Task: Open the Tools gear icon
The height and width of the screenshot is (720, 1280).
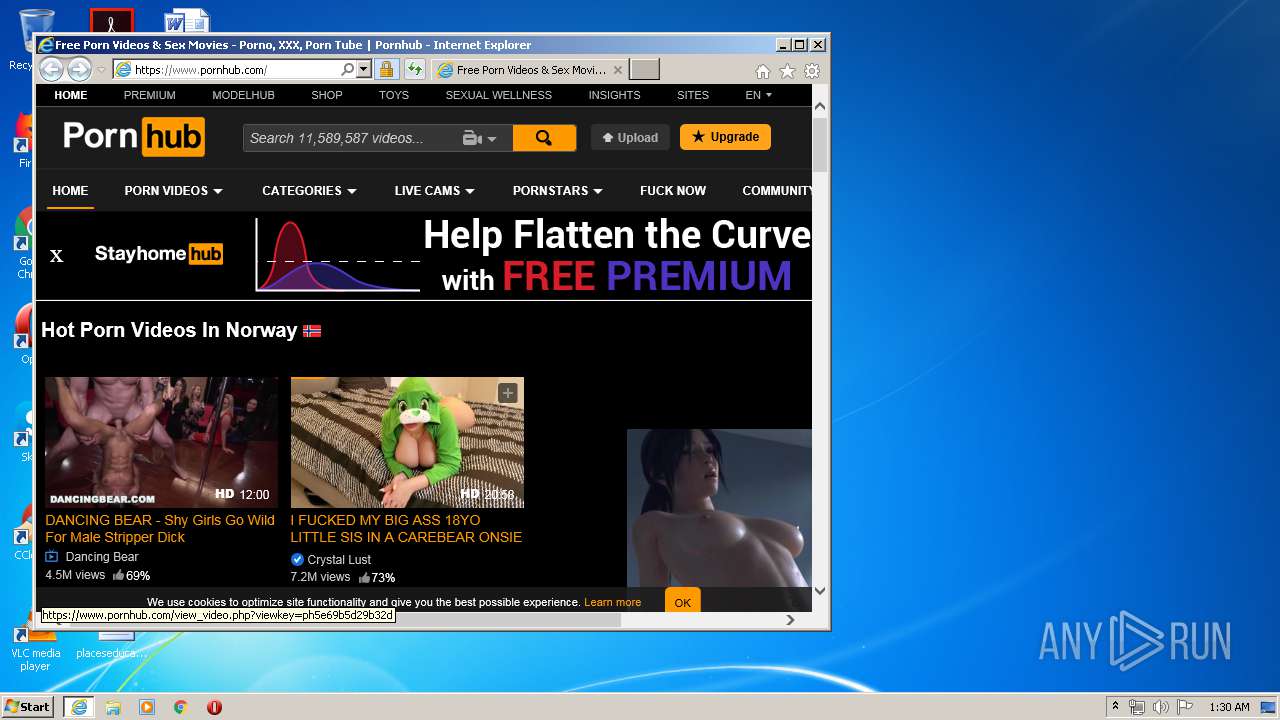Action: pyautogui.click(x=812, y=71)
